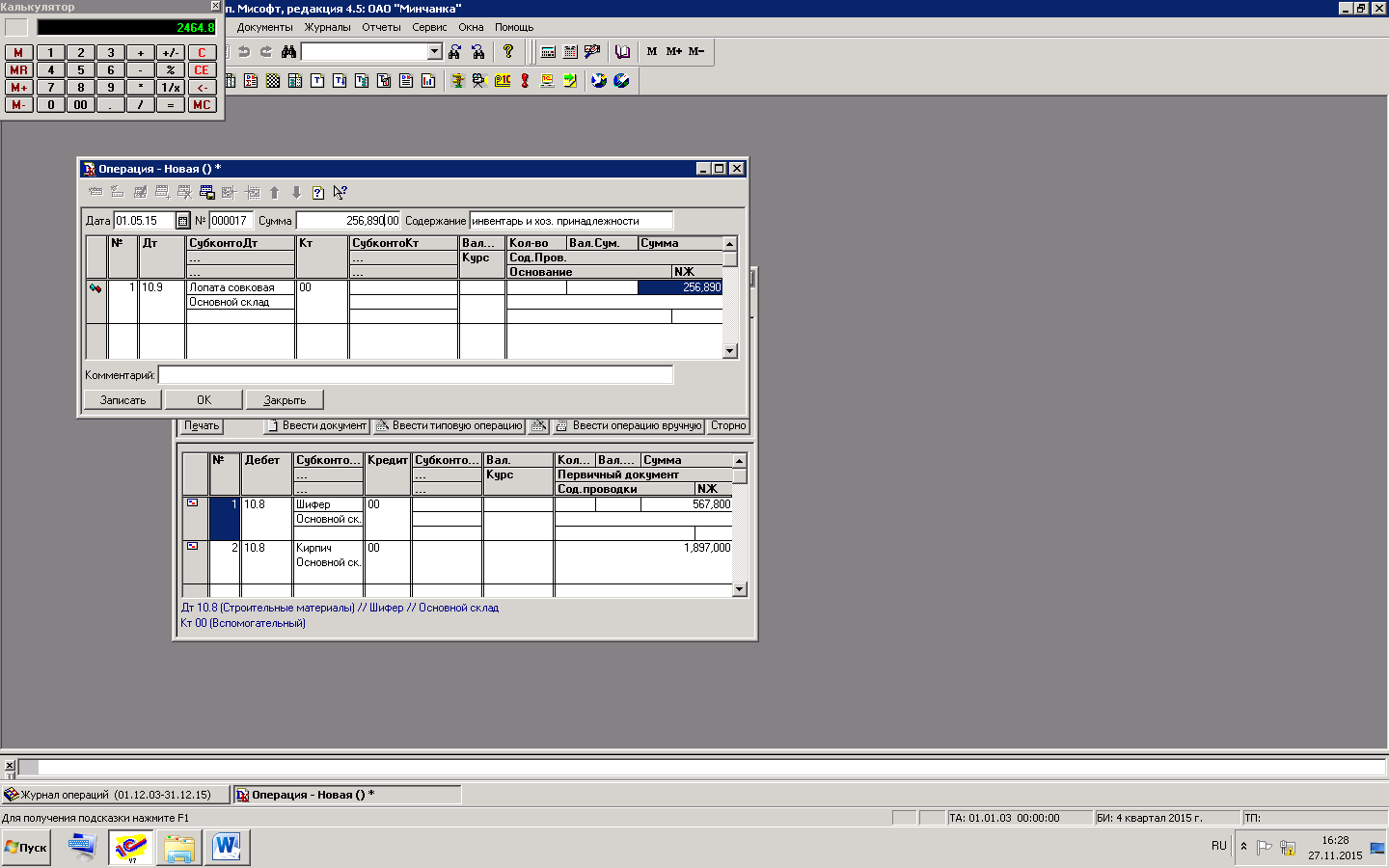Open the Журналы menu
The height and width of the screenshot is (868, 1389).
coord(327,27)
